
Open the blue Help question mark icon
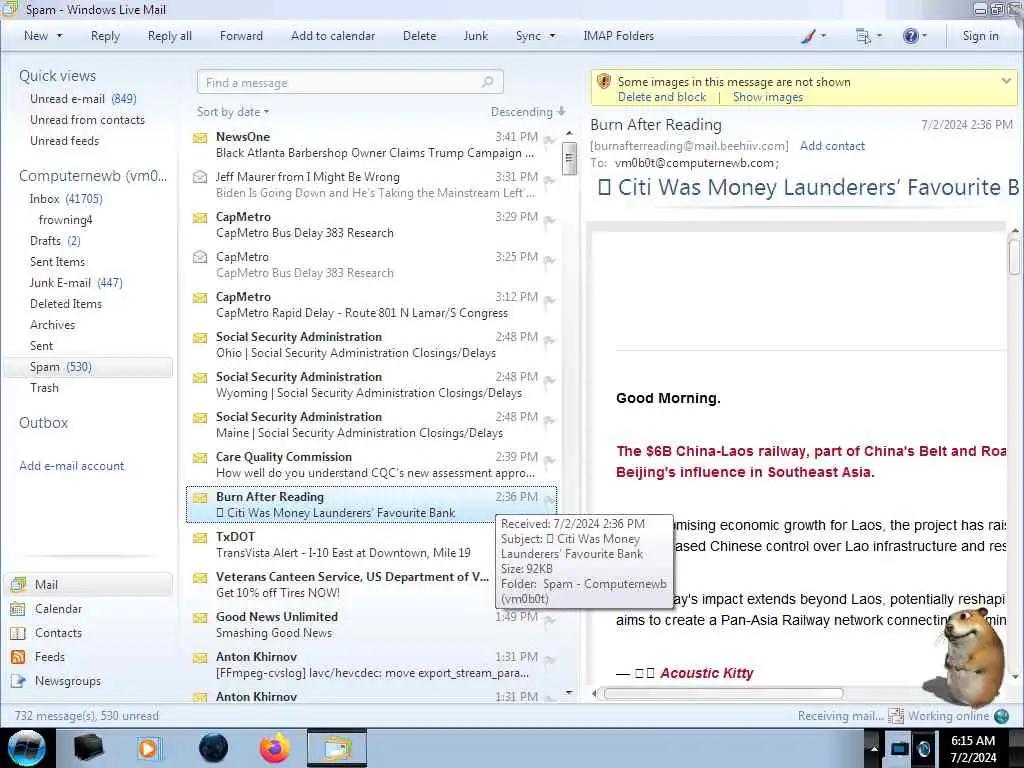point(910,36)
